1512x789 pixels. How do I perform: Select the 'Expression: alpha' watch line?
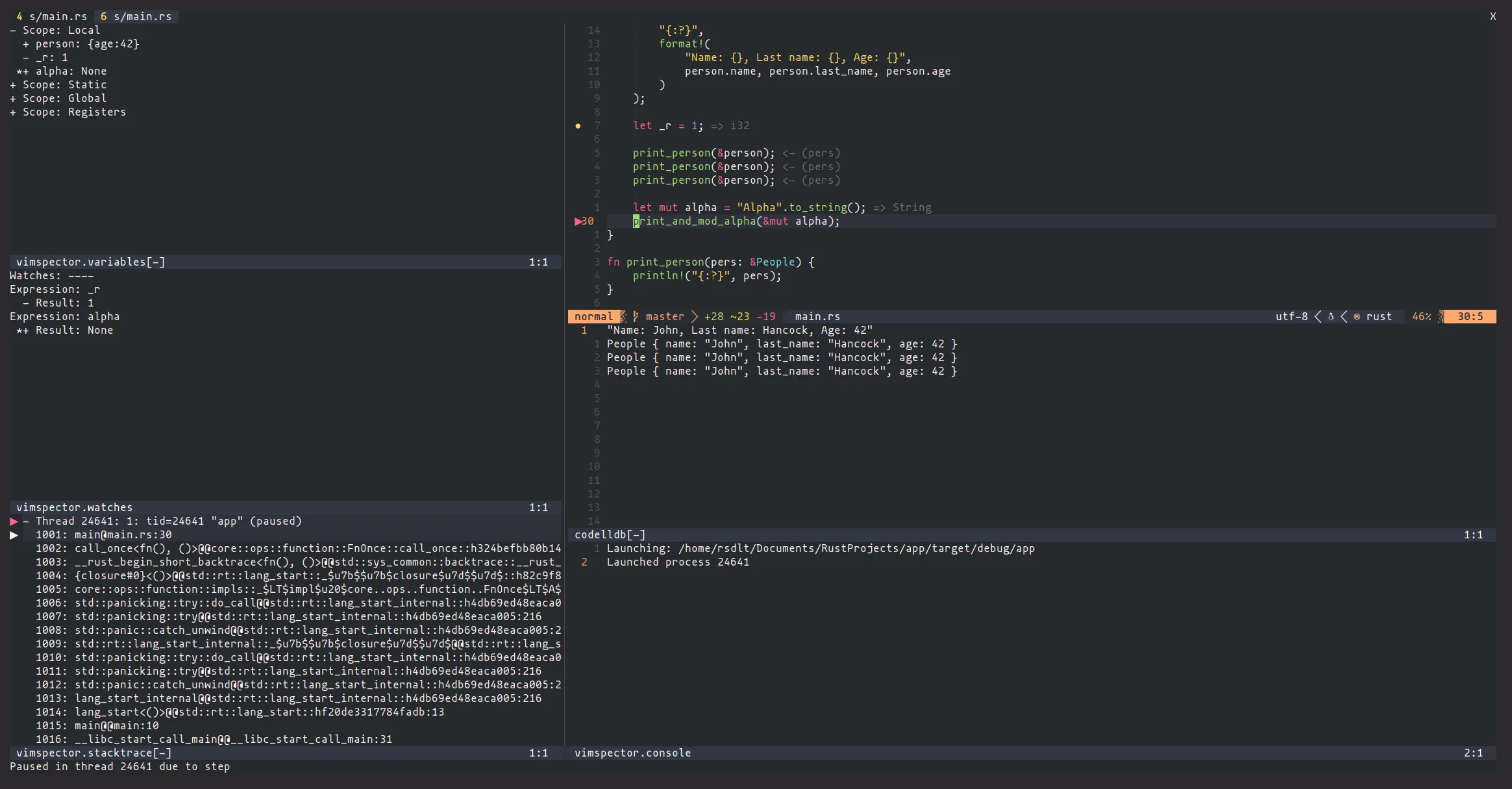pyautogui.click(x=65, y=316)
